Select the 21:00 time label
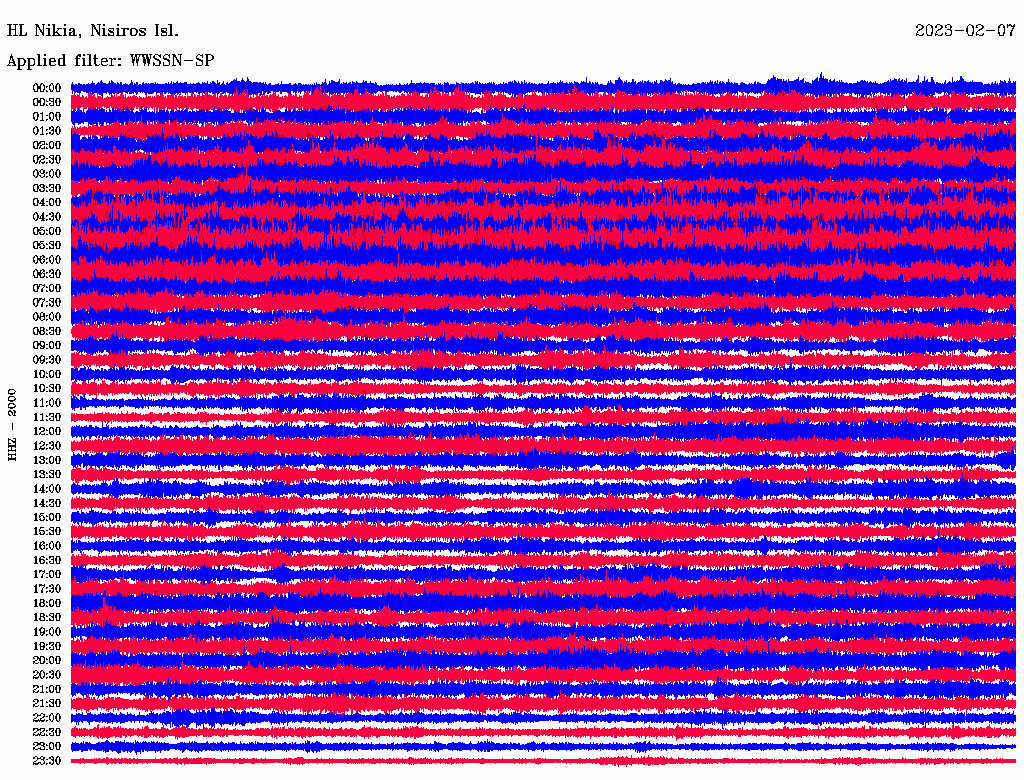Viewport: 1024px width, 780px height. click(x=47, y=689)
